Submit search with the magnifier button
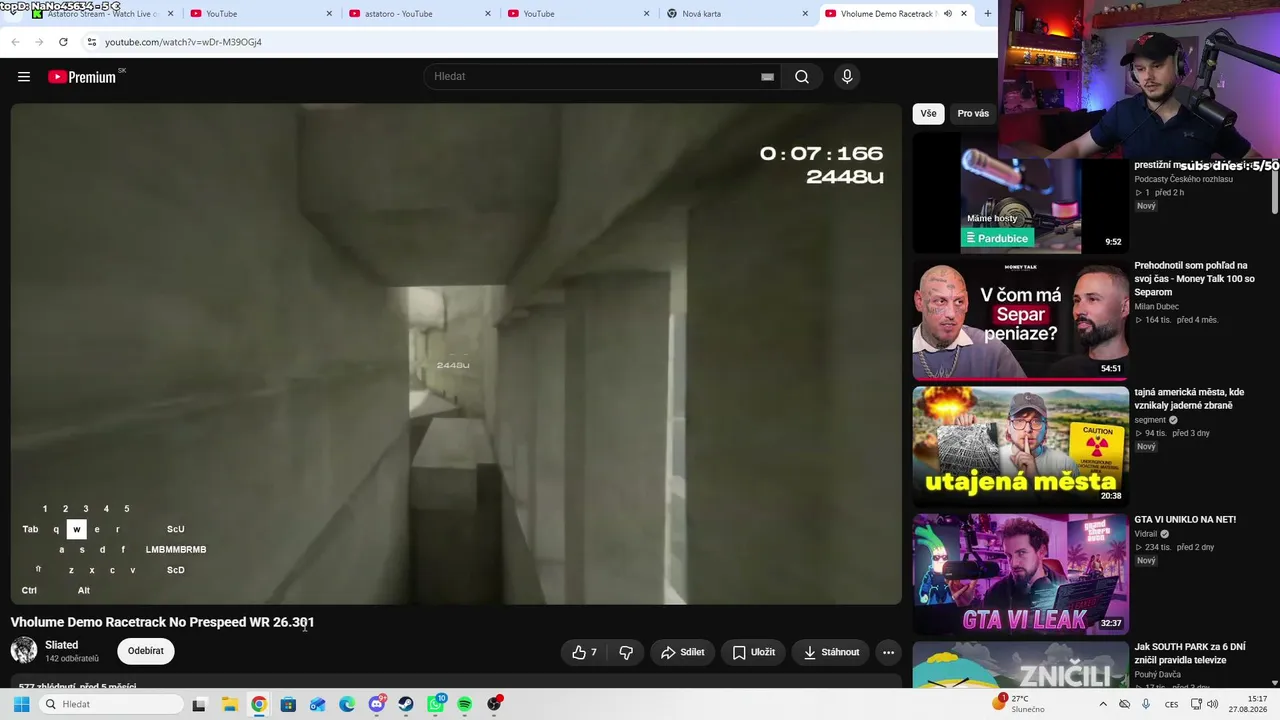The height and width of the screenshot is (720, 1280). coord(802,77)
